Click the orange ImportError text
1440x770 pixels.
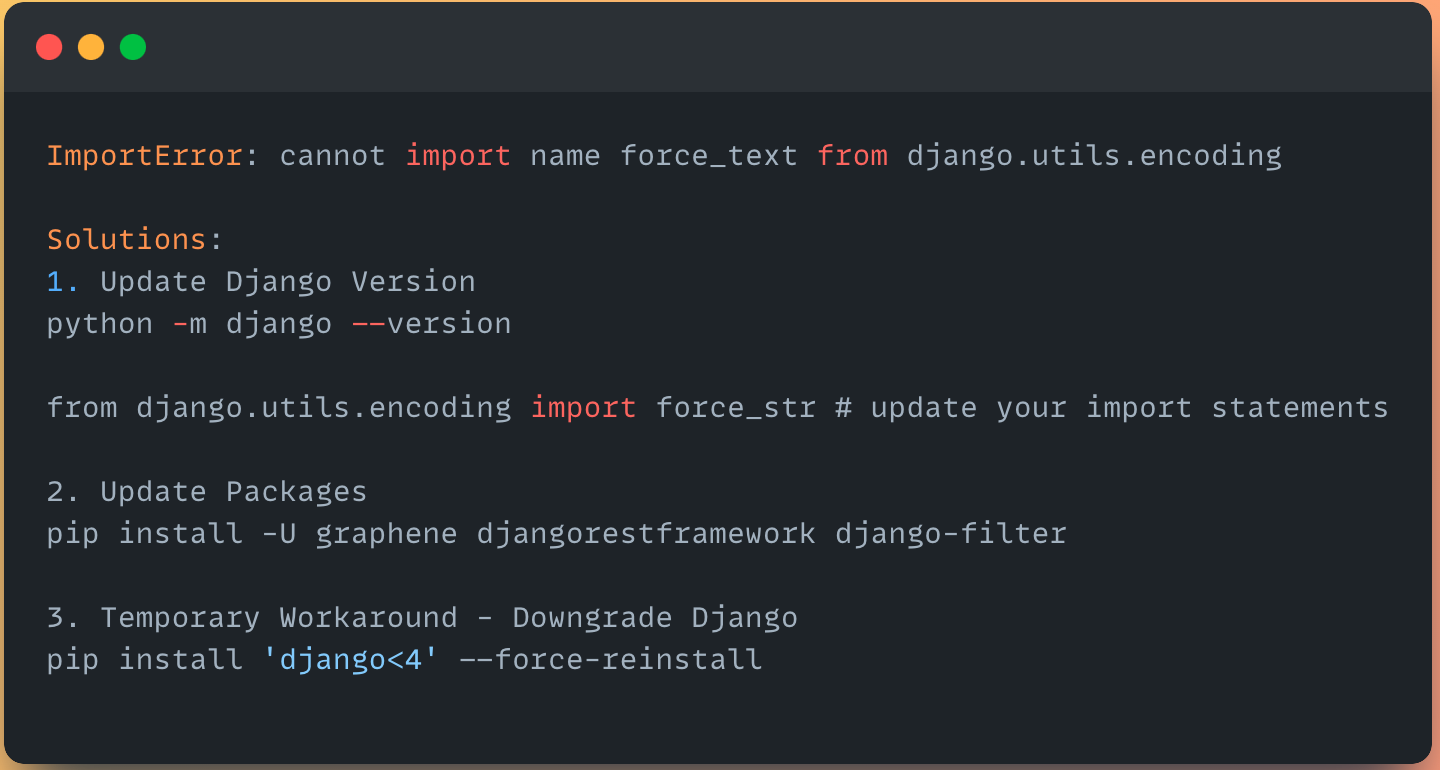click(x=145, y=156)
